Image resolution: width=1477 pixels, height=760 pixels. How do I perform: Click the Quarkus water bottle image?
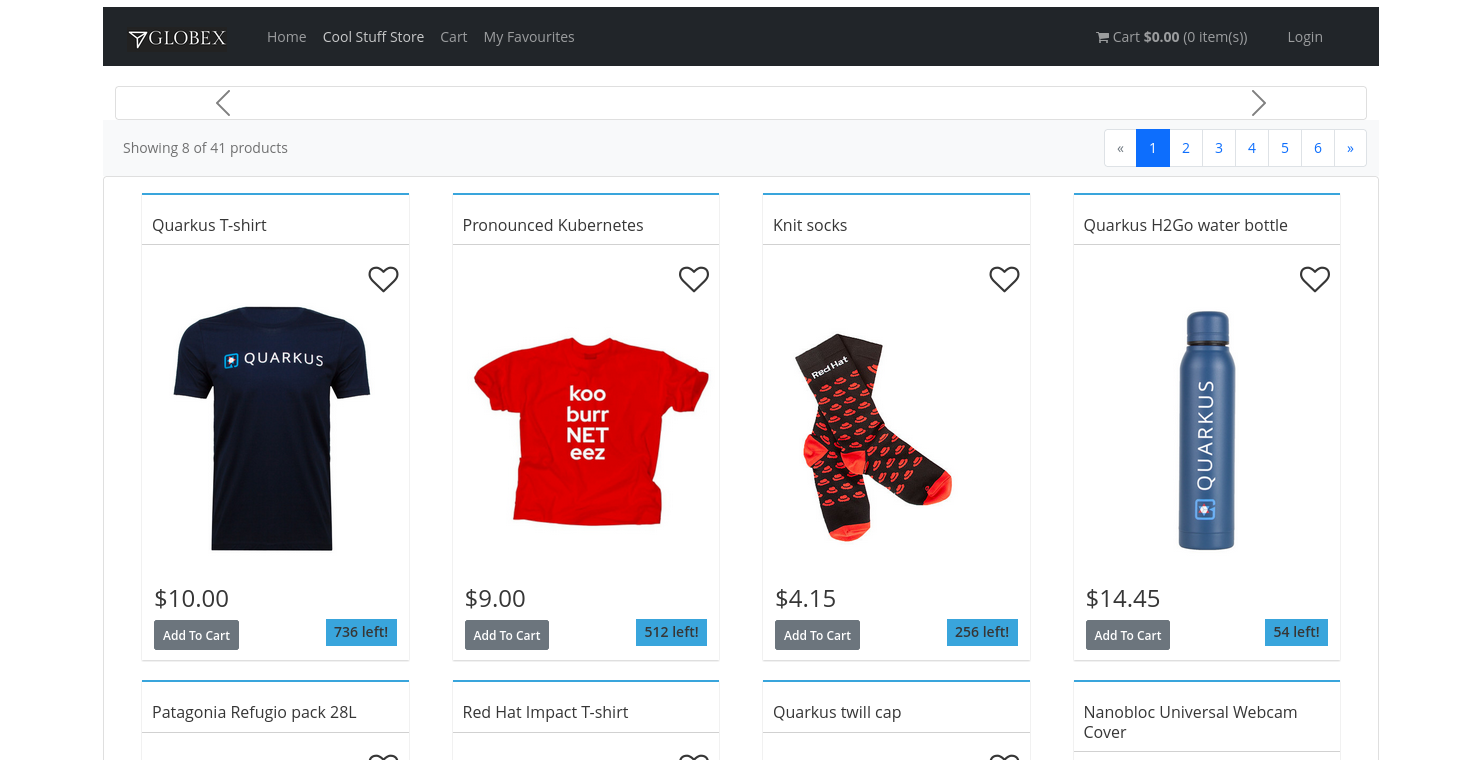1206,430
